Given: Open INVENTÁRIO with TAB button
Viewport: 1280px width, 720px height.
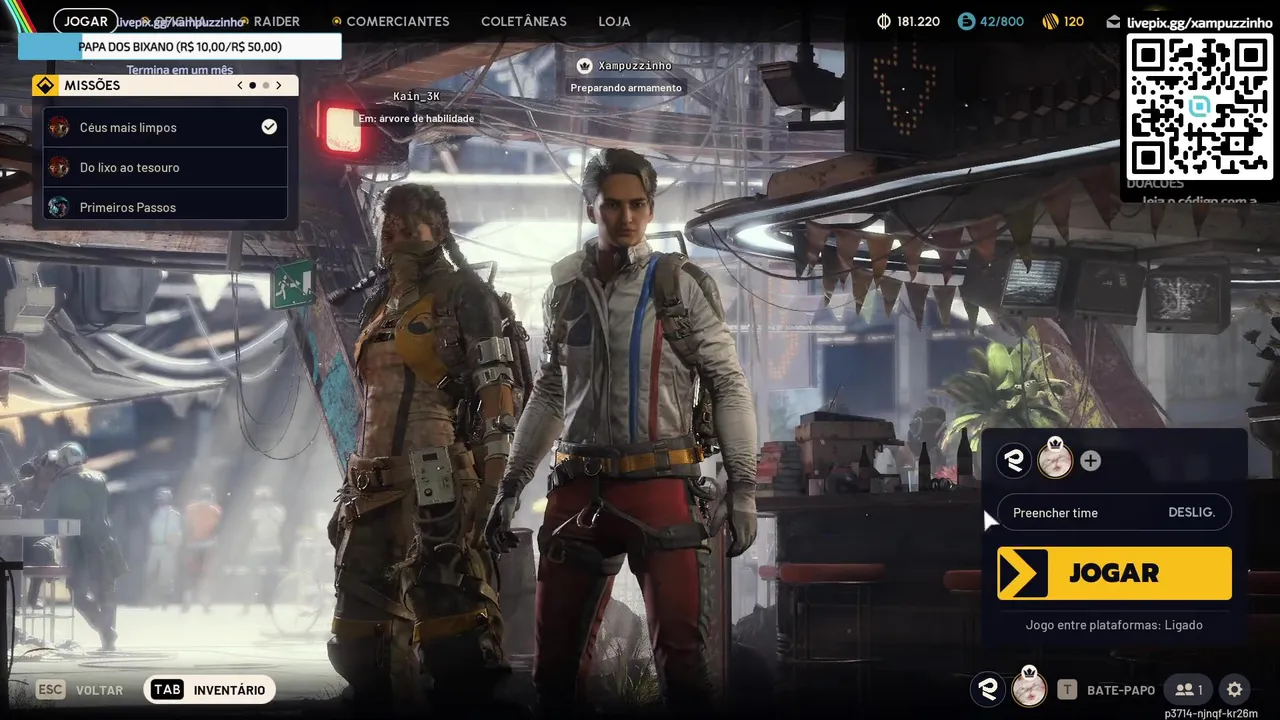Looking at the screenshot, I should (209, 690).
